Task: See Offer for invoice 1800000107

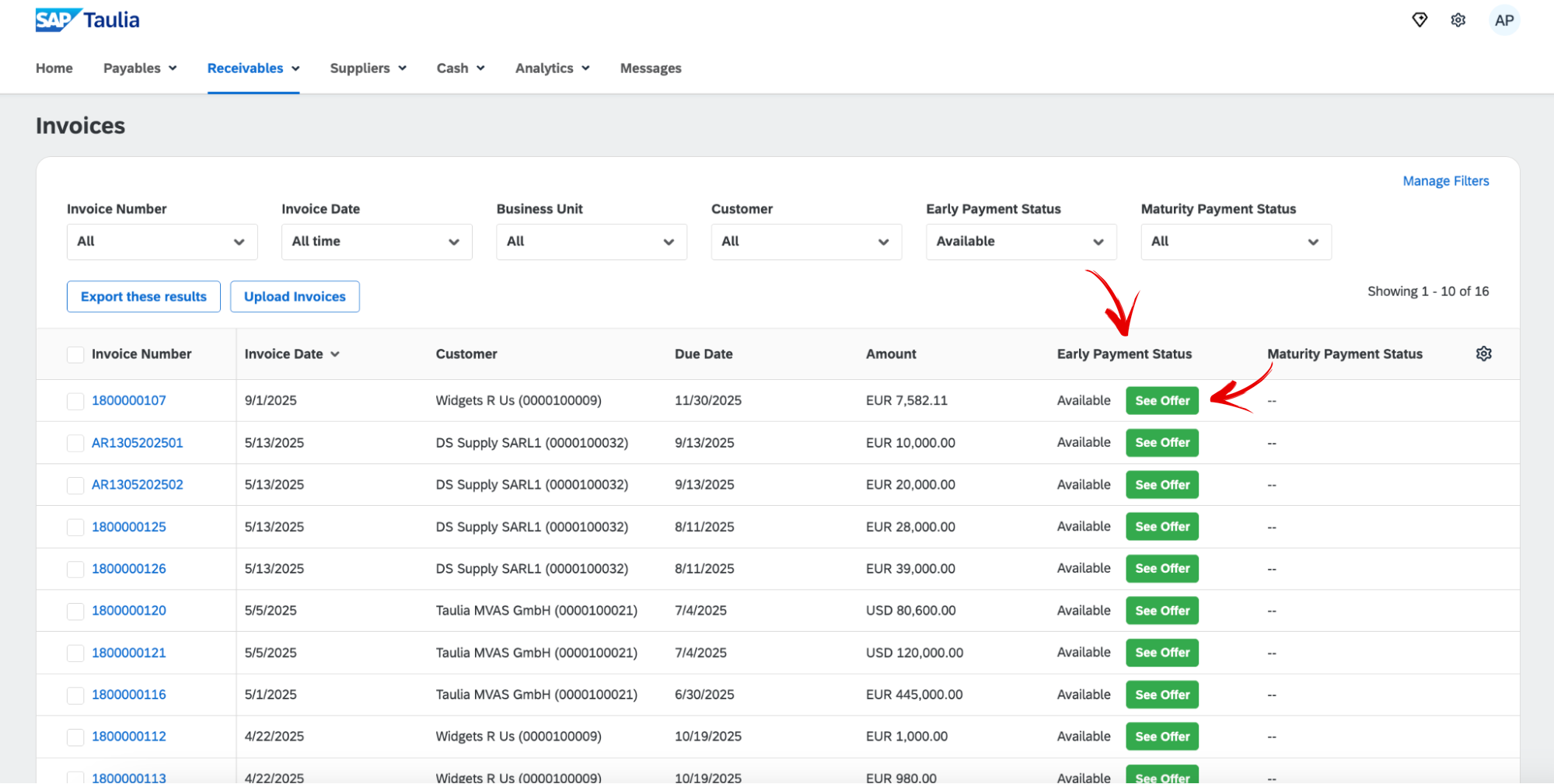Action: [x=1162, y=401]
